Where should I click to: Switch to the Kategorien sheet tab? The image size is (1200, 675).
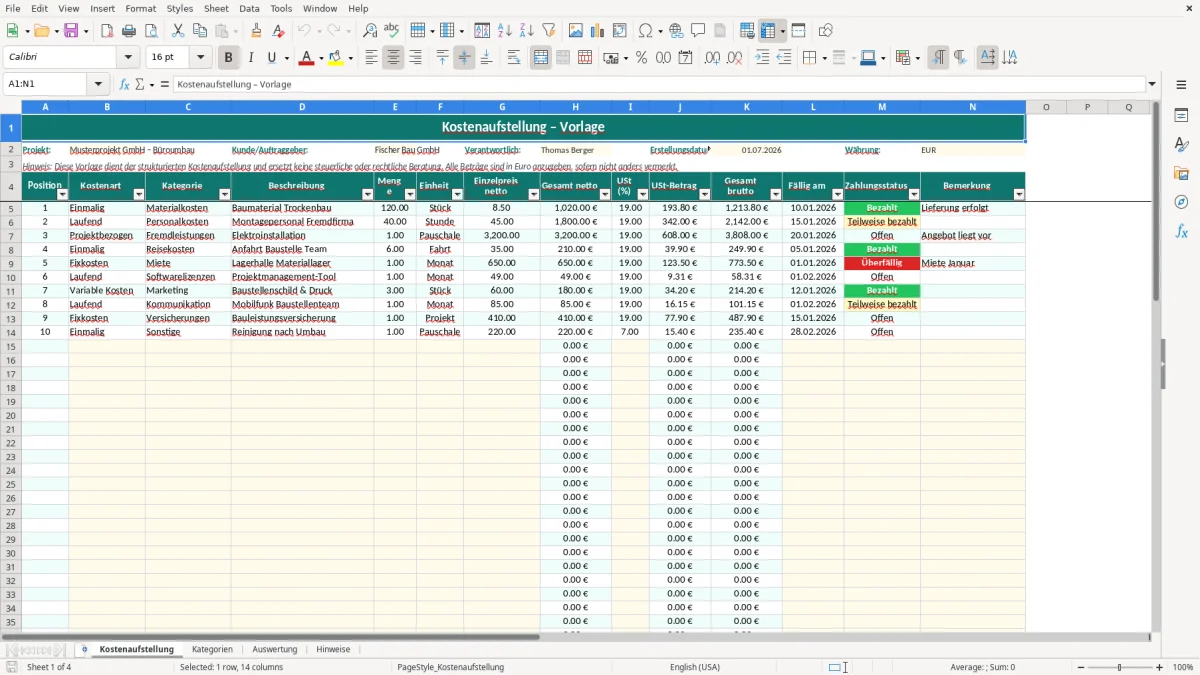pyautogui.click(x=212, y=649)
